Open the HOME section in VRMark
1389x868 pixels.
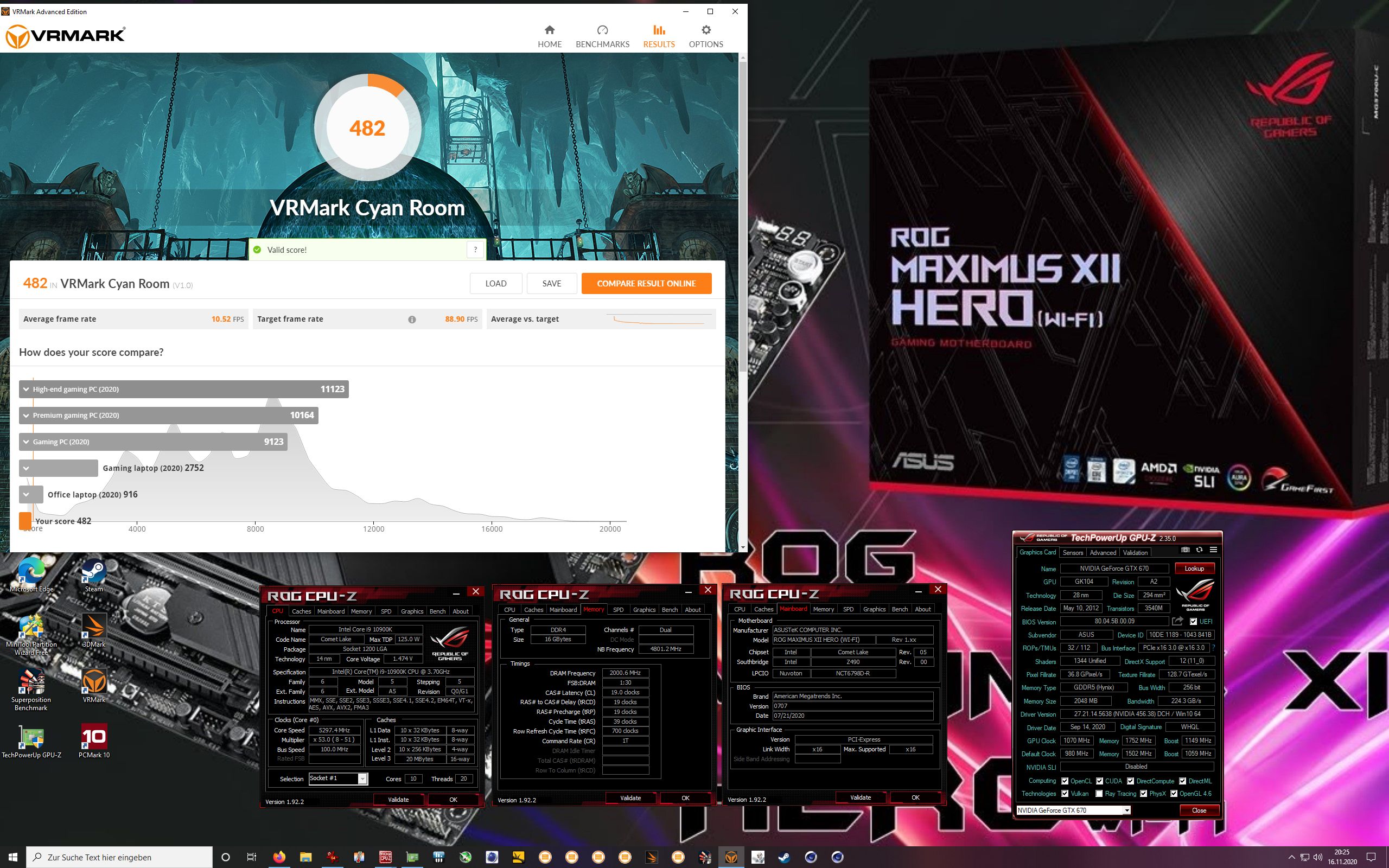[549, 36]
